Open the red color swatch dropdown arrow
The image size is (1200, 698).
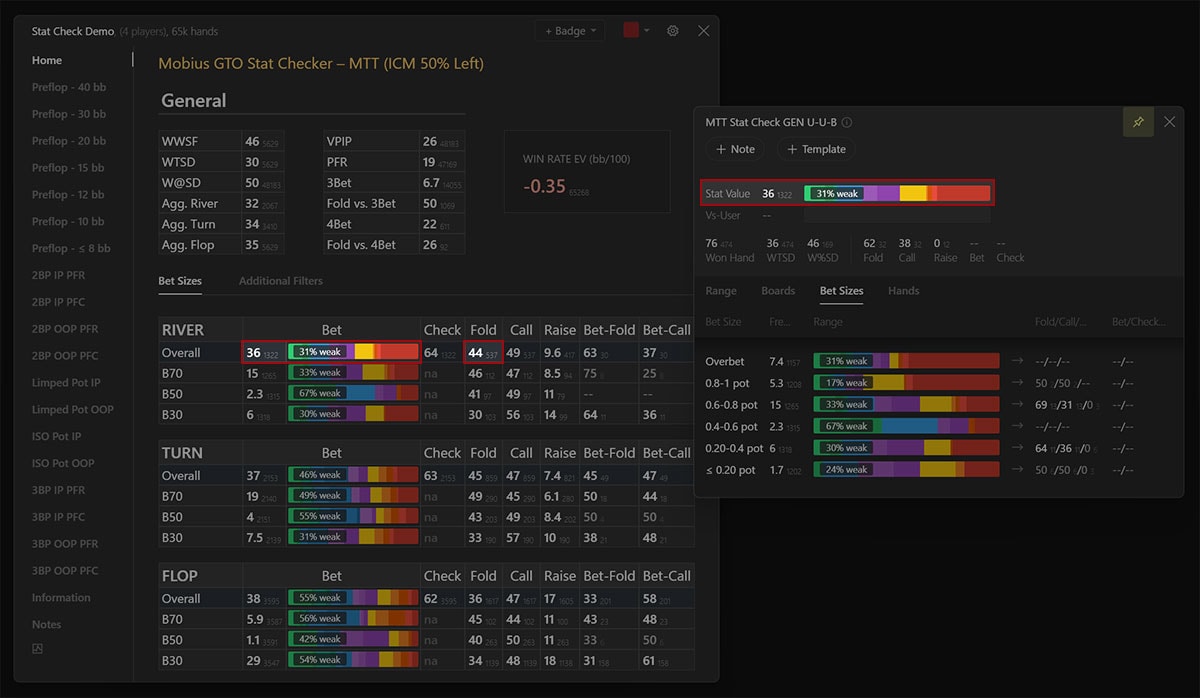pos(647,31)
